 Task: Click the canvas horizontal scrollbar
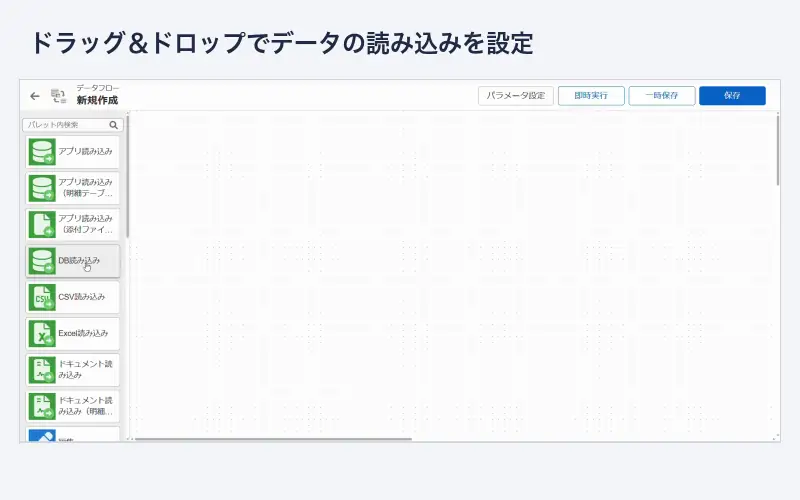tap(273, 439)
